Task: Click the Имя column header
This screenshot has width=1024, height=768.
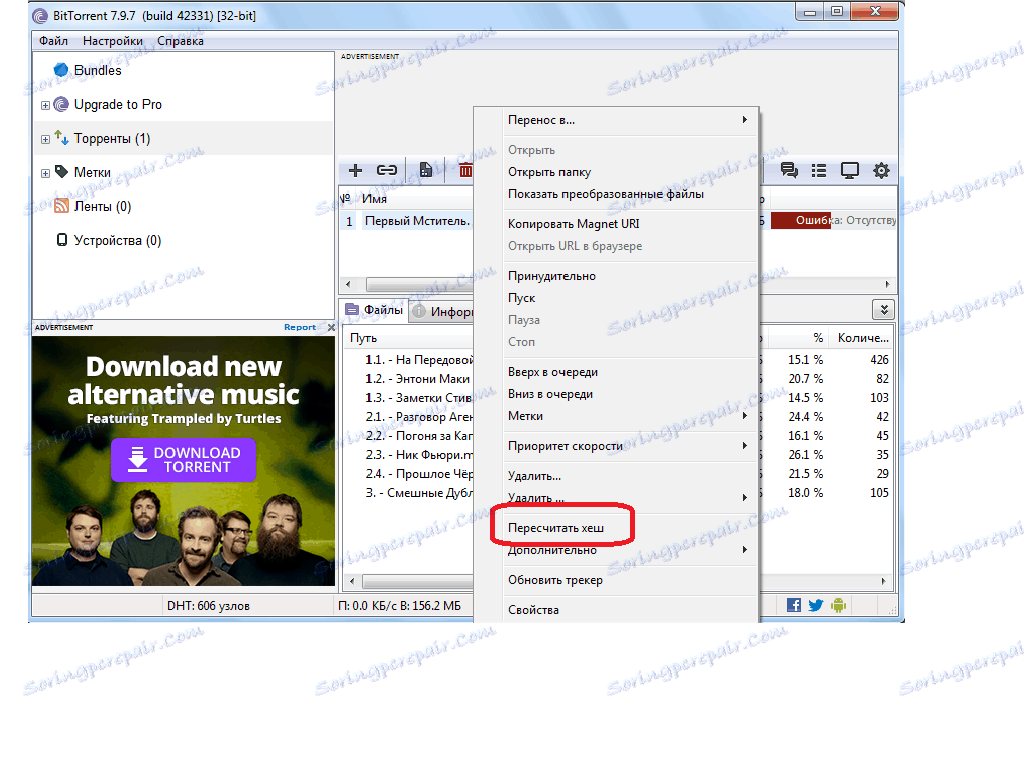Action: (415, 199)
